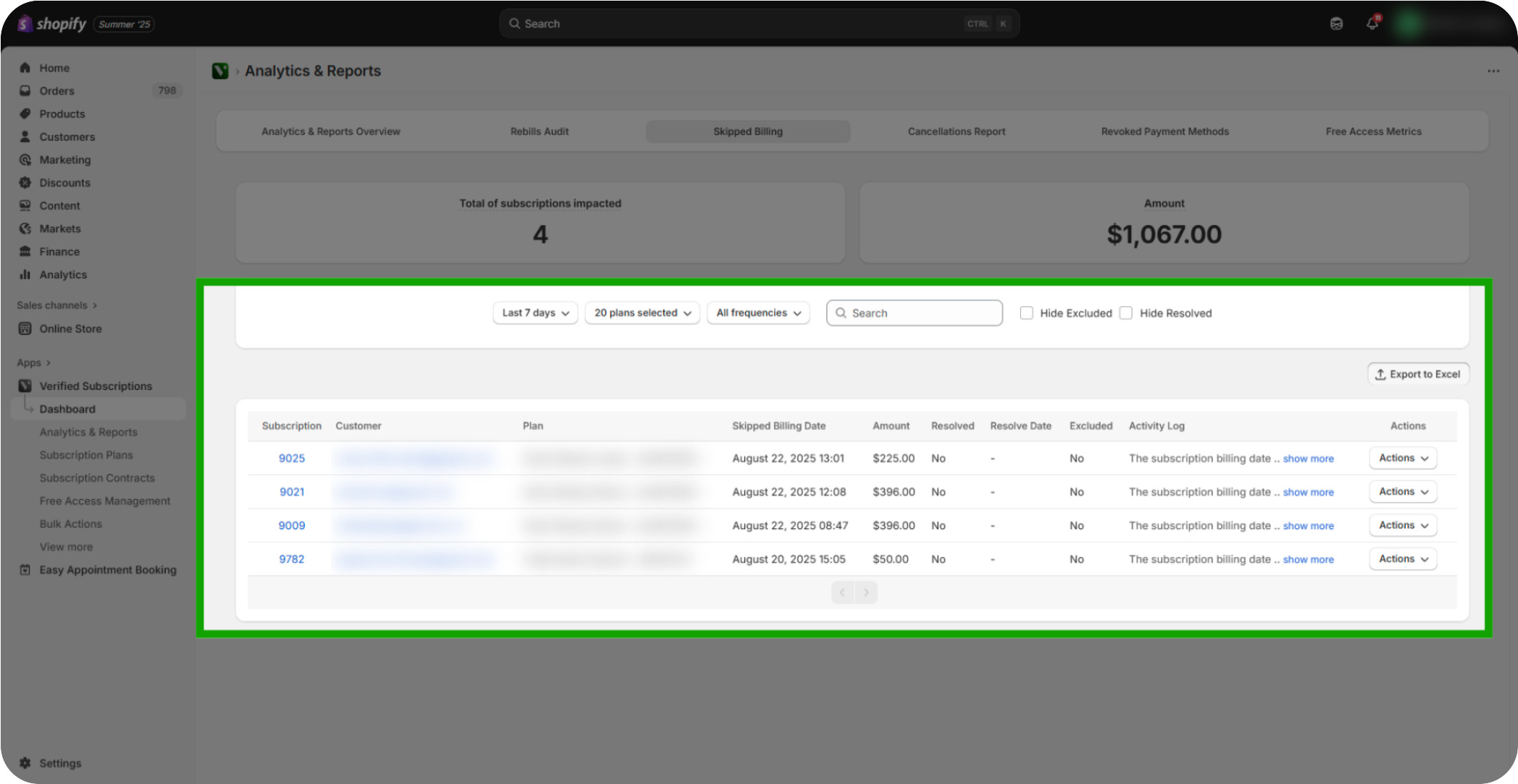This screenshot has width=1518, height=784.
Task: Open subscription 9009 link
Action: click(x=291, y=526)
